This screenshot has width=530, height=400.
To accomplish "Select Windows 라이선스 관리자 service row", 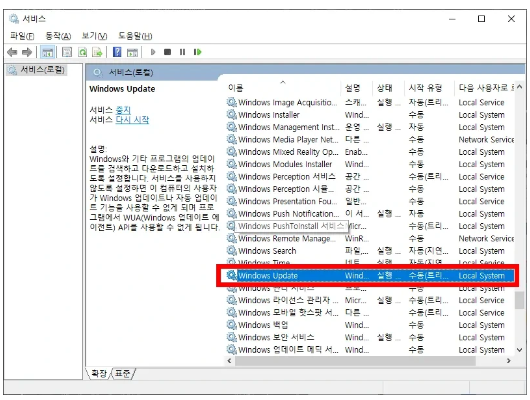I will pyautogui.click(x=370, y=300).
